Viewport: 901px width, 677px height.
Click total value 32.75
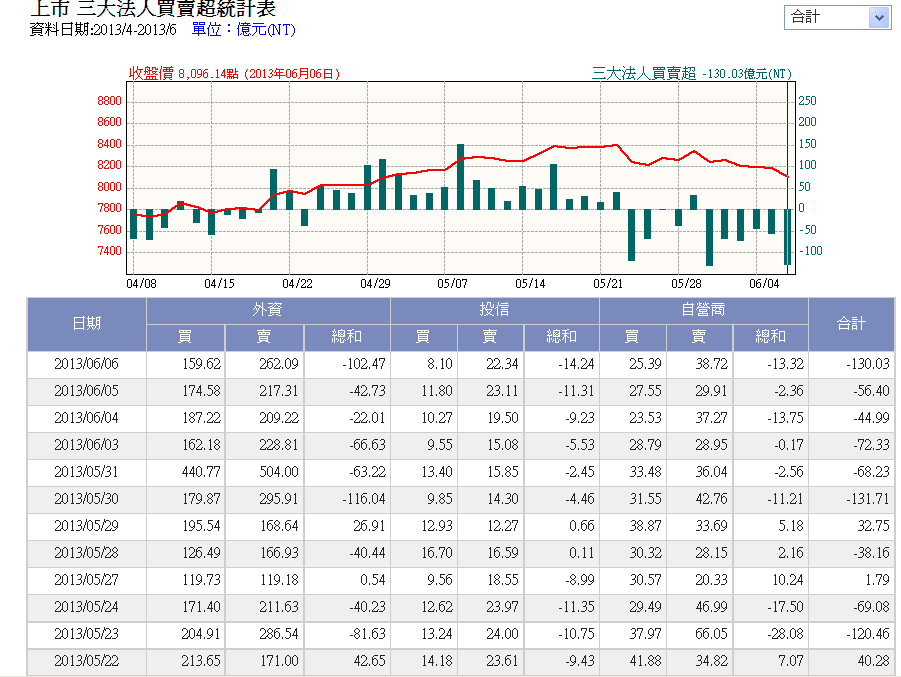tap(874, 526)
